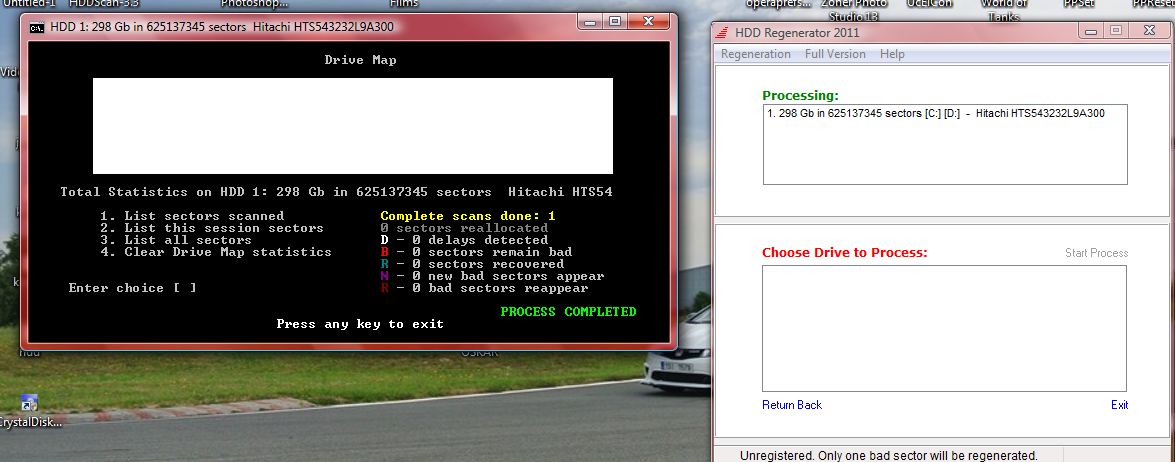The width and height of the screenshot is (1175, 462).
Task: Click inside the Choose Drive to Process list
Action: pos(943,328)
